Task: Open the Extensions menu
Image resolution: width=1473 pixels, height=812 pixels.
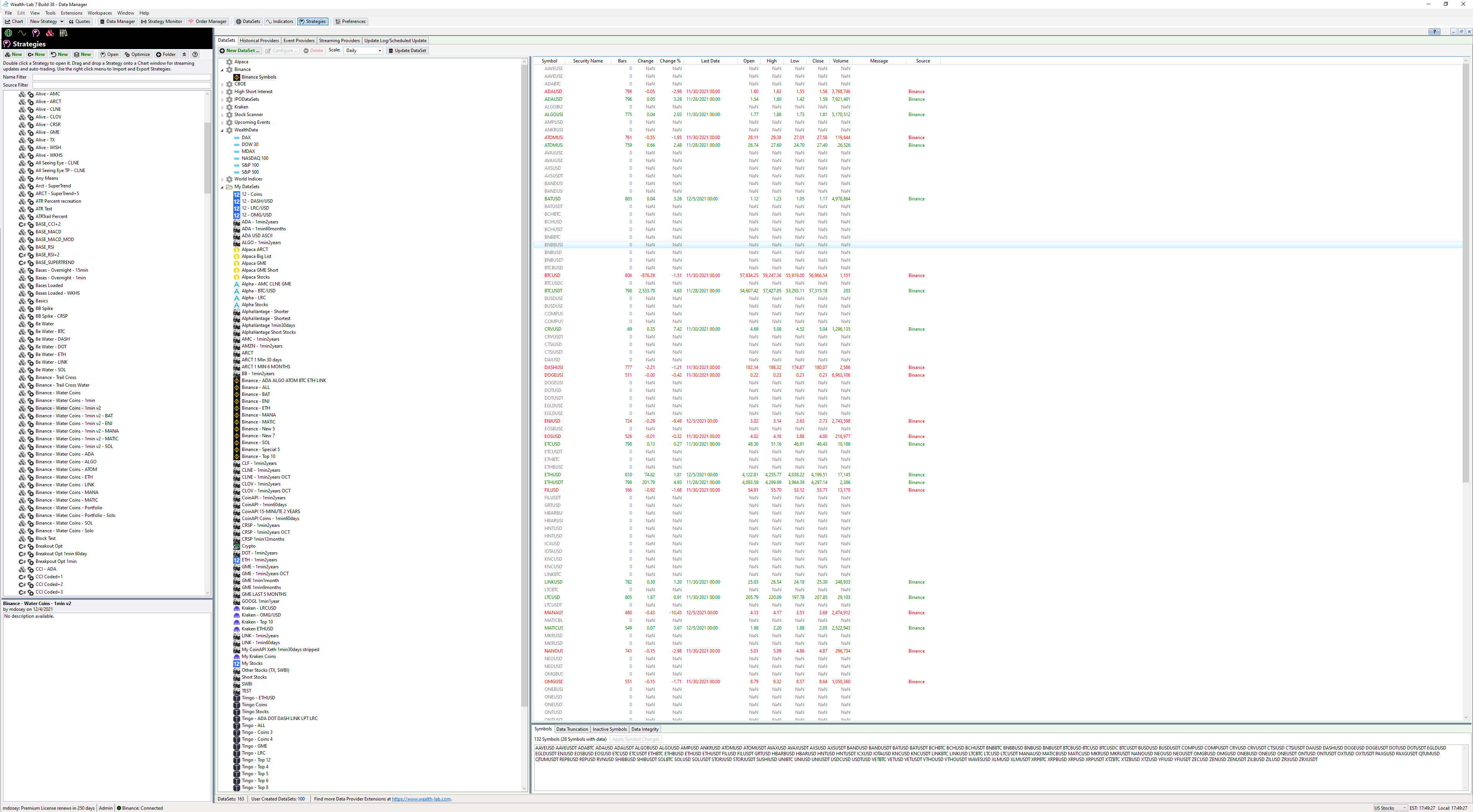Action: pos(72,13)
